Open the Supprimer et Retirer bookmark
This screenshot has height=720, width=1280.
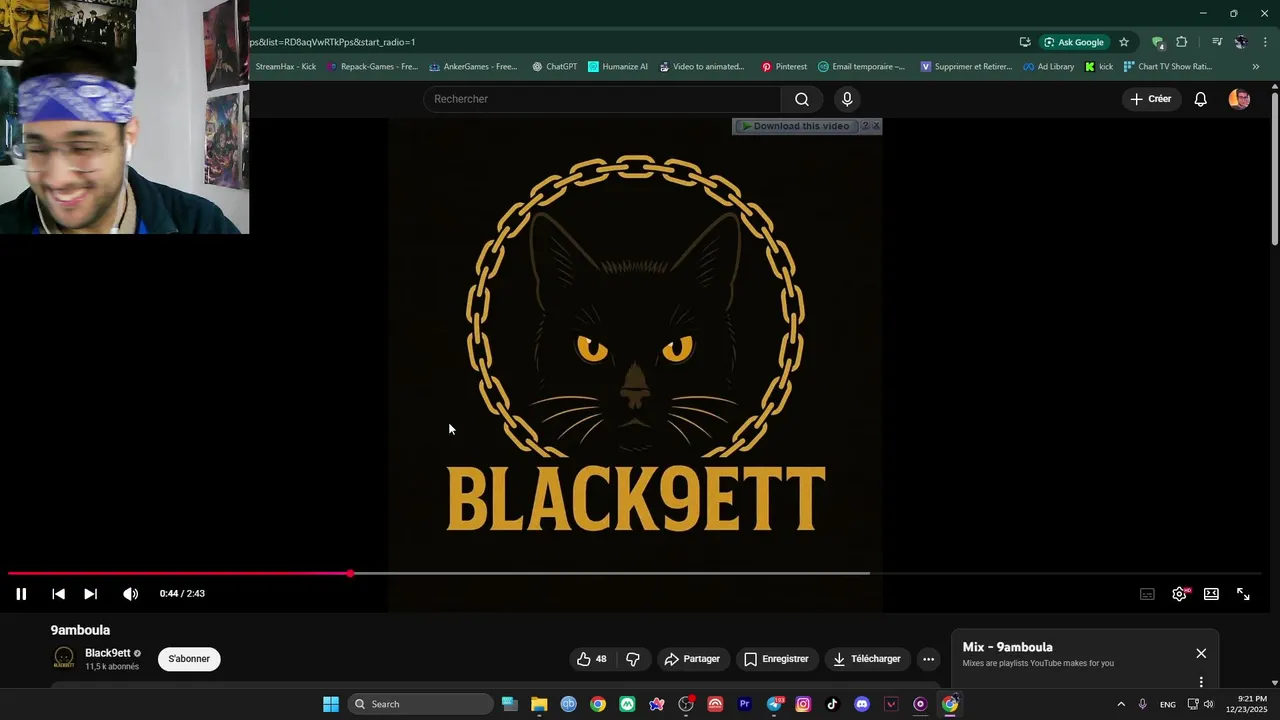point(966,67)
